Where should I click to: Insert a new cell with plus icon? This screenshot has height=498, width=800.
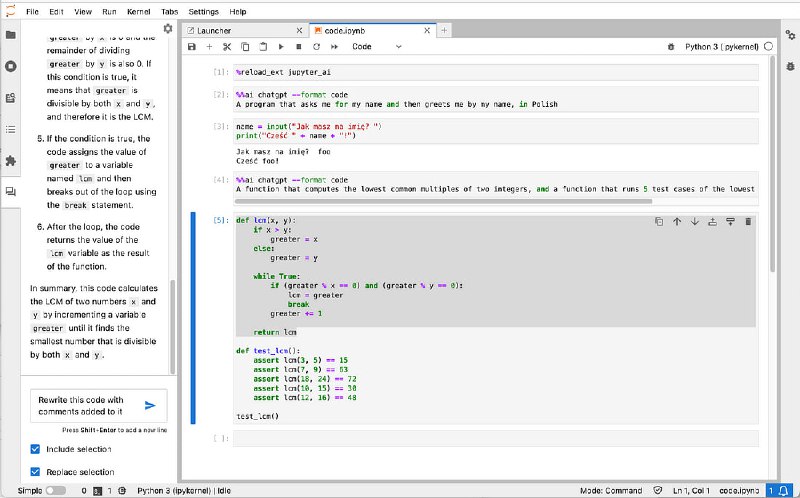pos(209,46)
